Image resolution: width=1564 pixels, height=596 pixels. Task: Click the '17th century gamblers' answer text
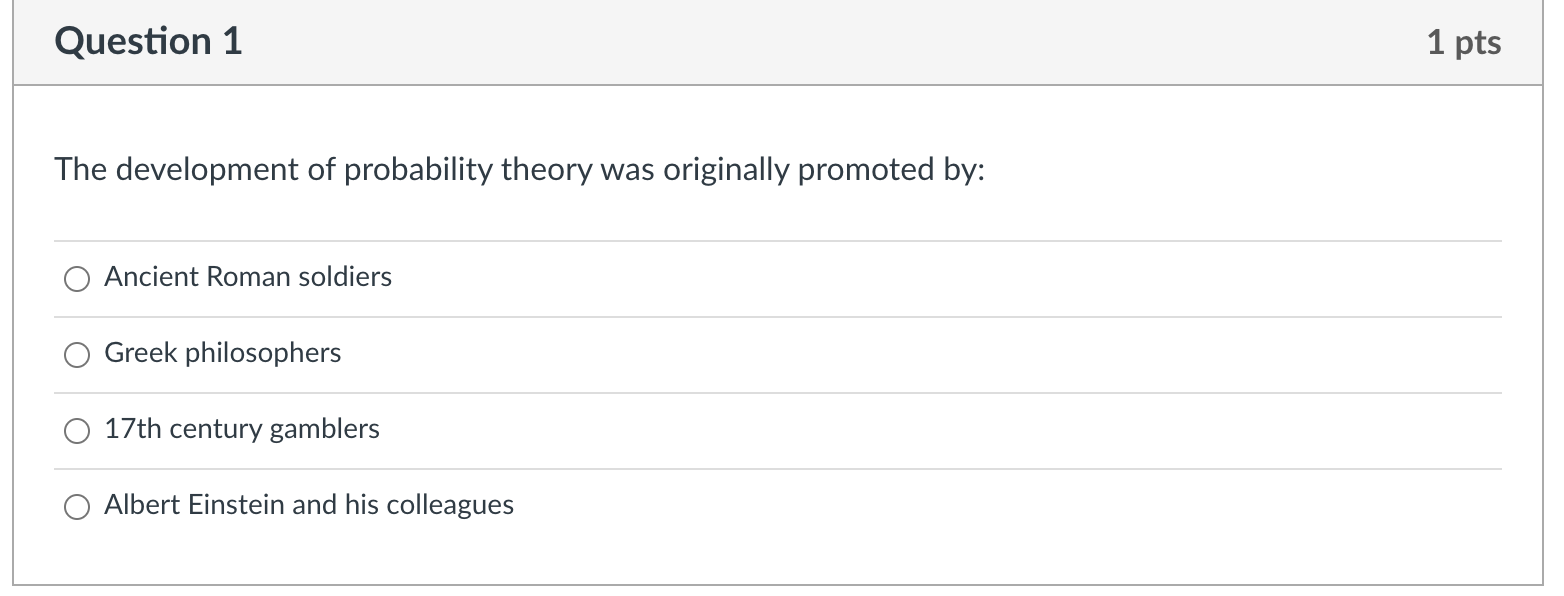(x=241, y=429)
